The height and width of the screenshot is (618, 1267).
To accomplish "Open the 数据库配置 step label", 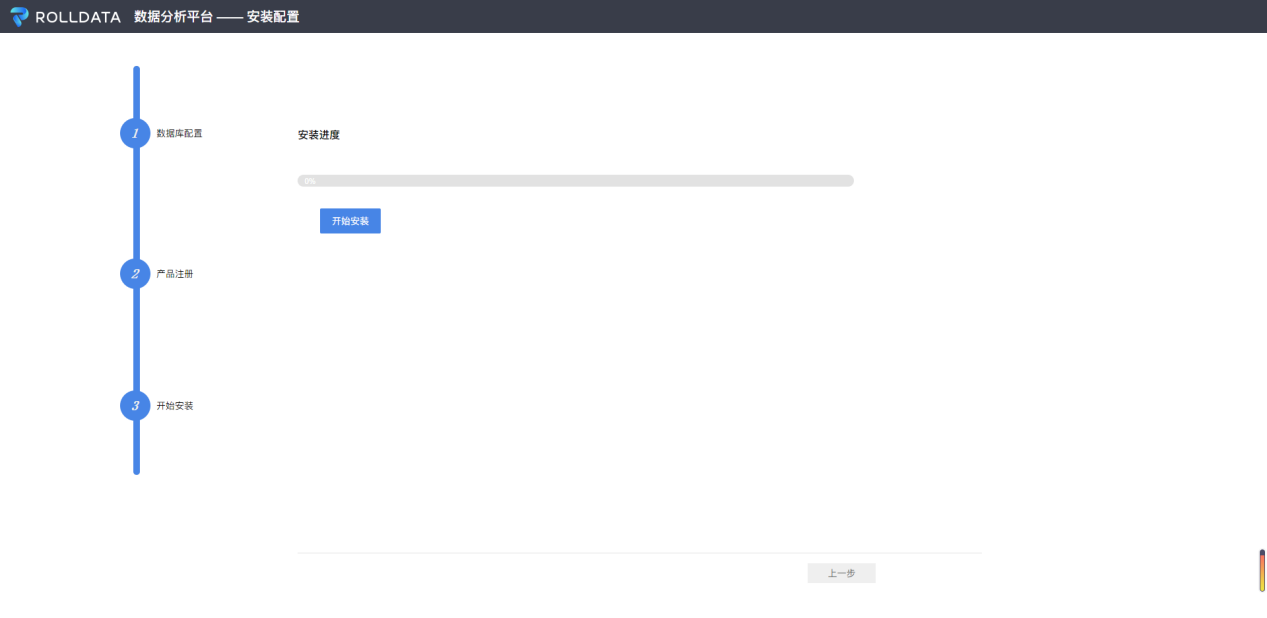I will 179,133.
